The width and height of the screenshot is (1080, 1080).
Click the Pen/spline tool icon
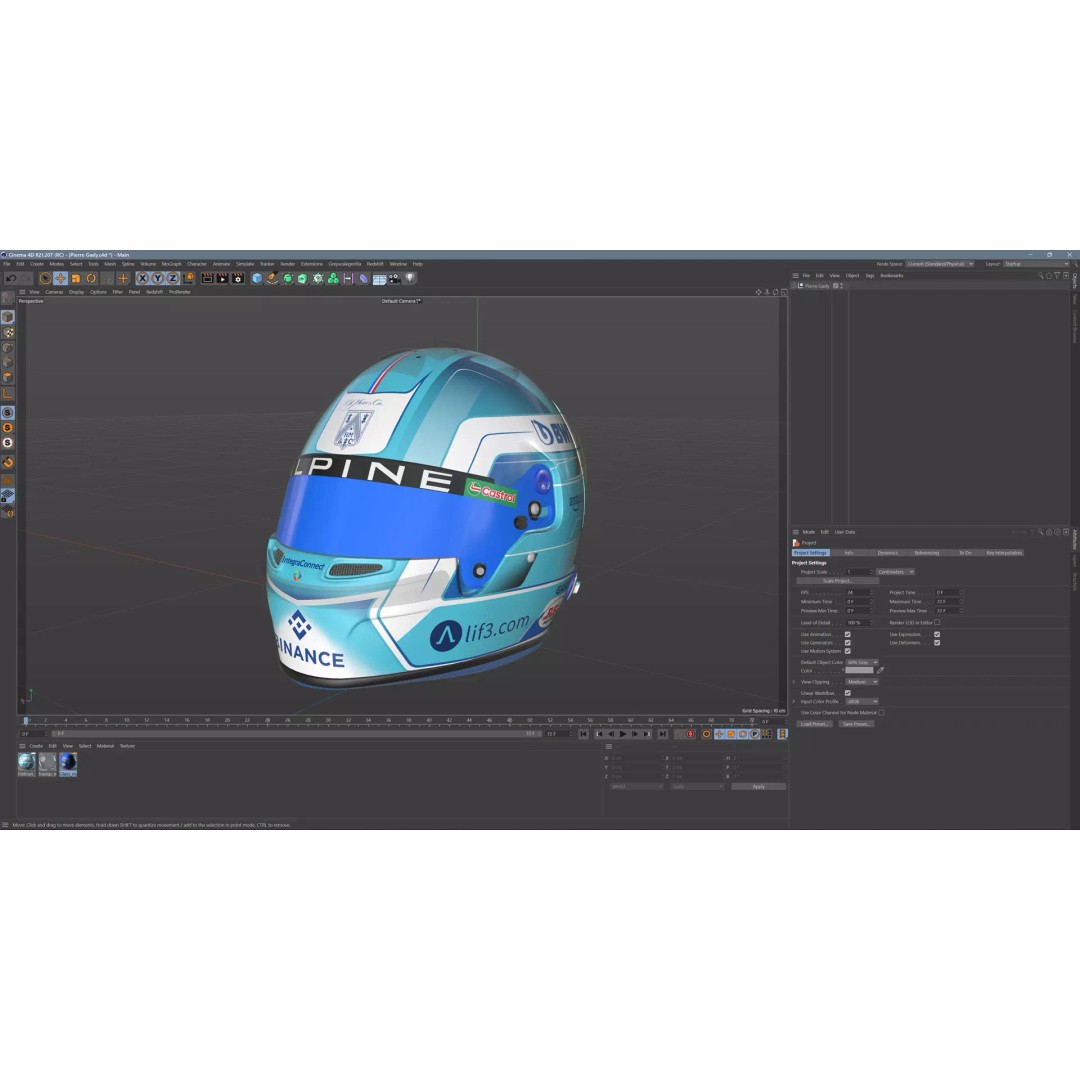[271, 278]
